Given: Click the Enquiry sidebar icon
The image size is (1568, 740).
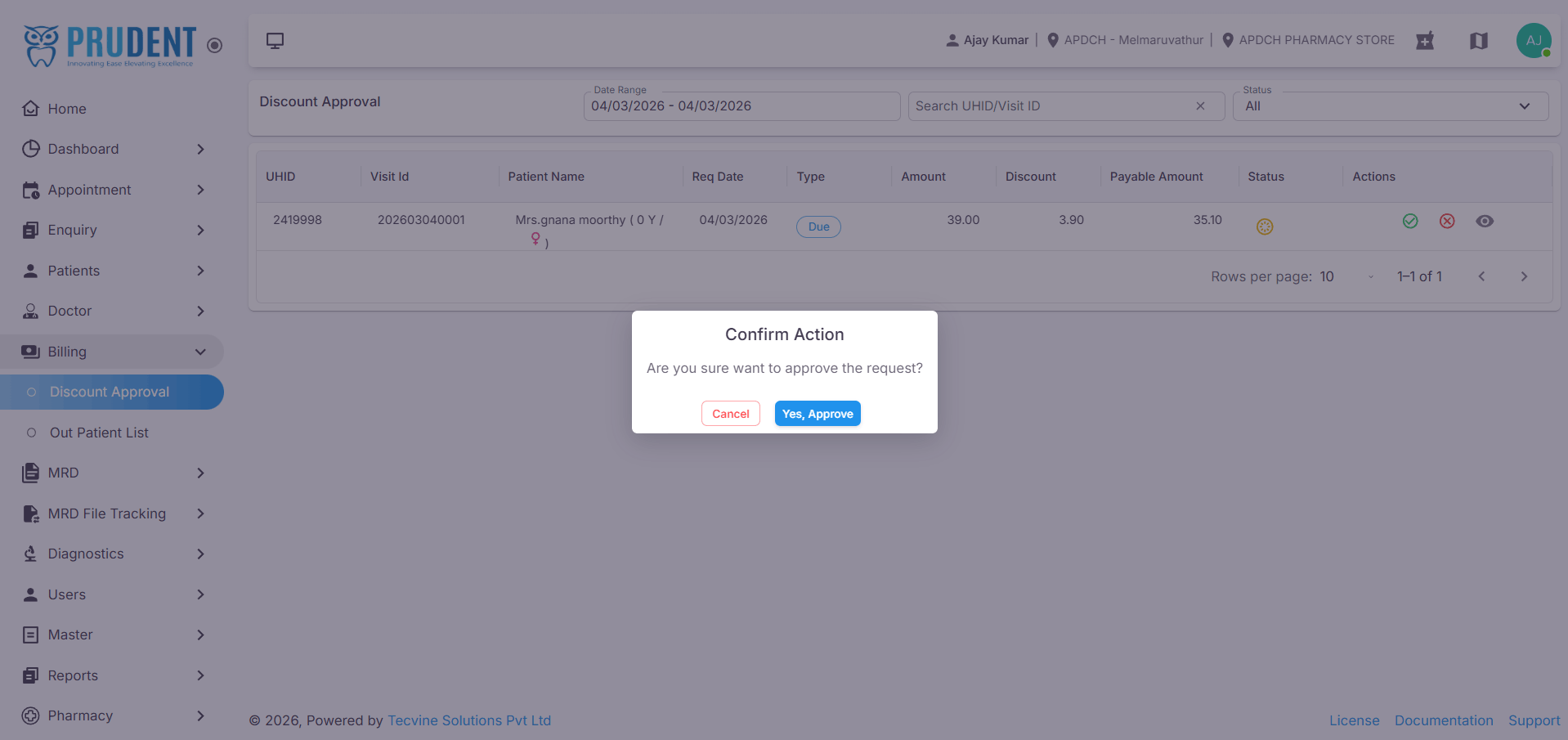Looking at the screenshot, I should (x=31, y=230).
